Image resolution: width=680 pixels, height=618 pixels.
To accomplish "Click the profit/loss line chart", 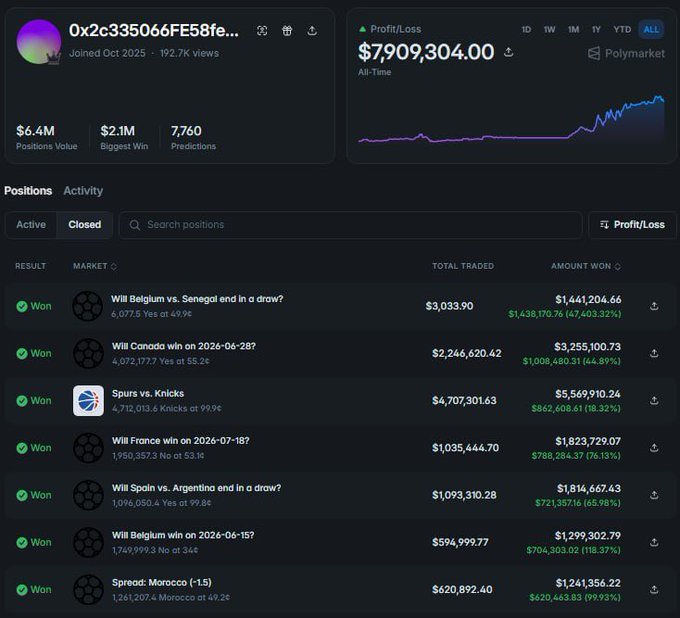I will (x=511, y=120).
